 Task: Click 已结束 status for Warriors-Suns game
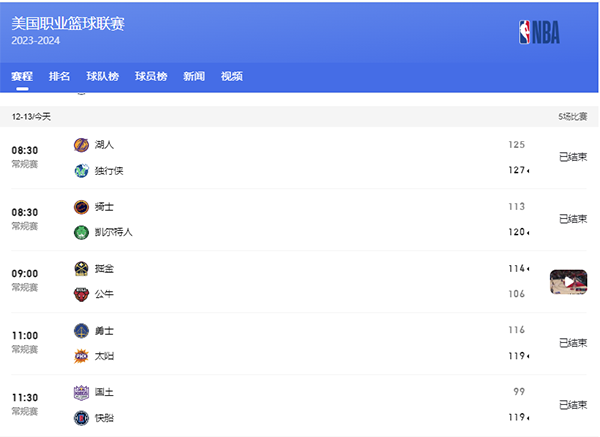coord(573,343)
